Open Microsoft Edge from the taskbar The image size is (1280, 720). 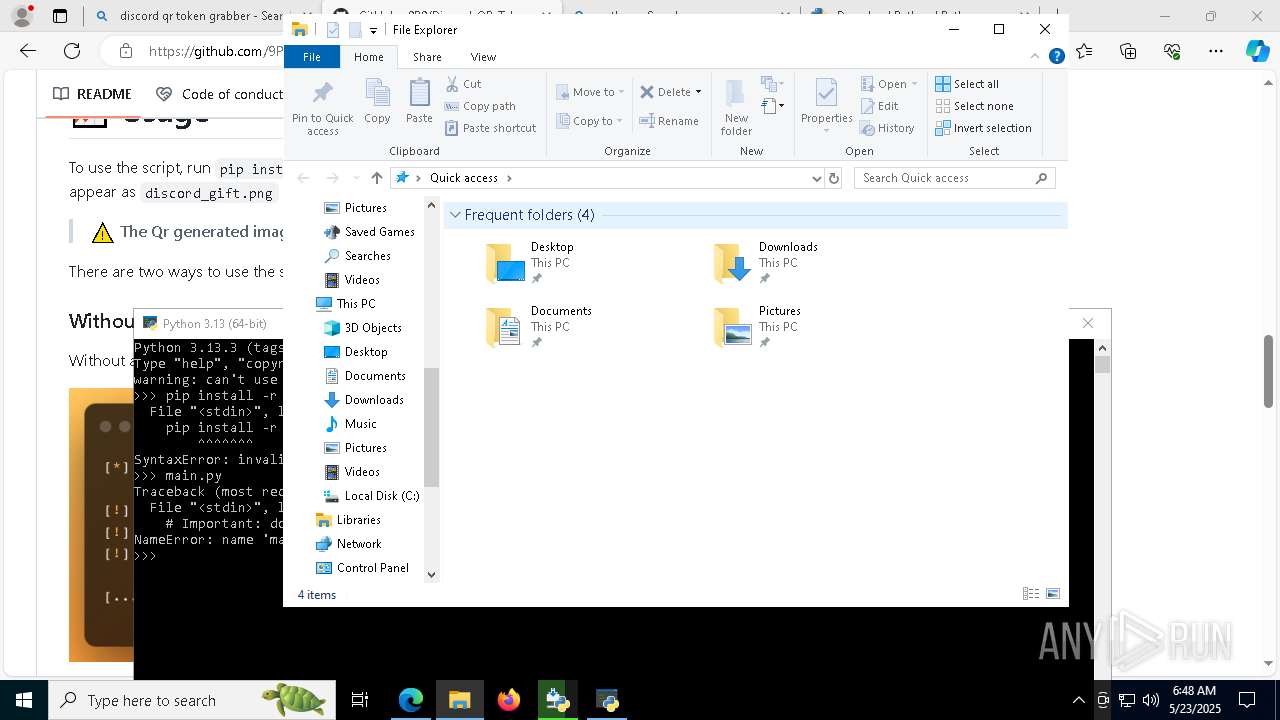411,700
